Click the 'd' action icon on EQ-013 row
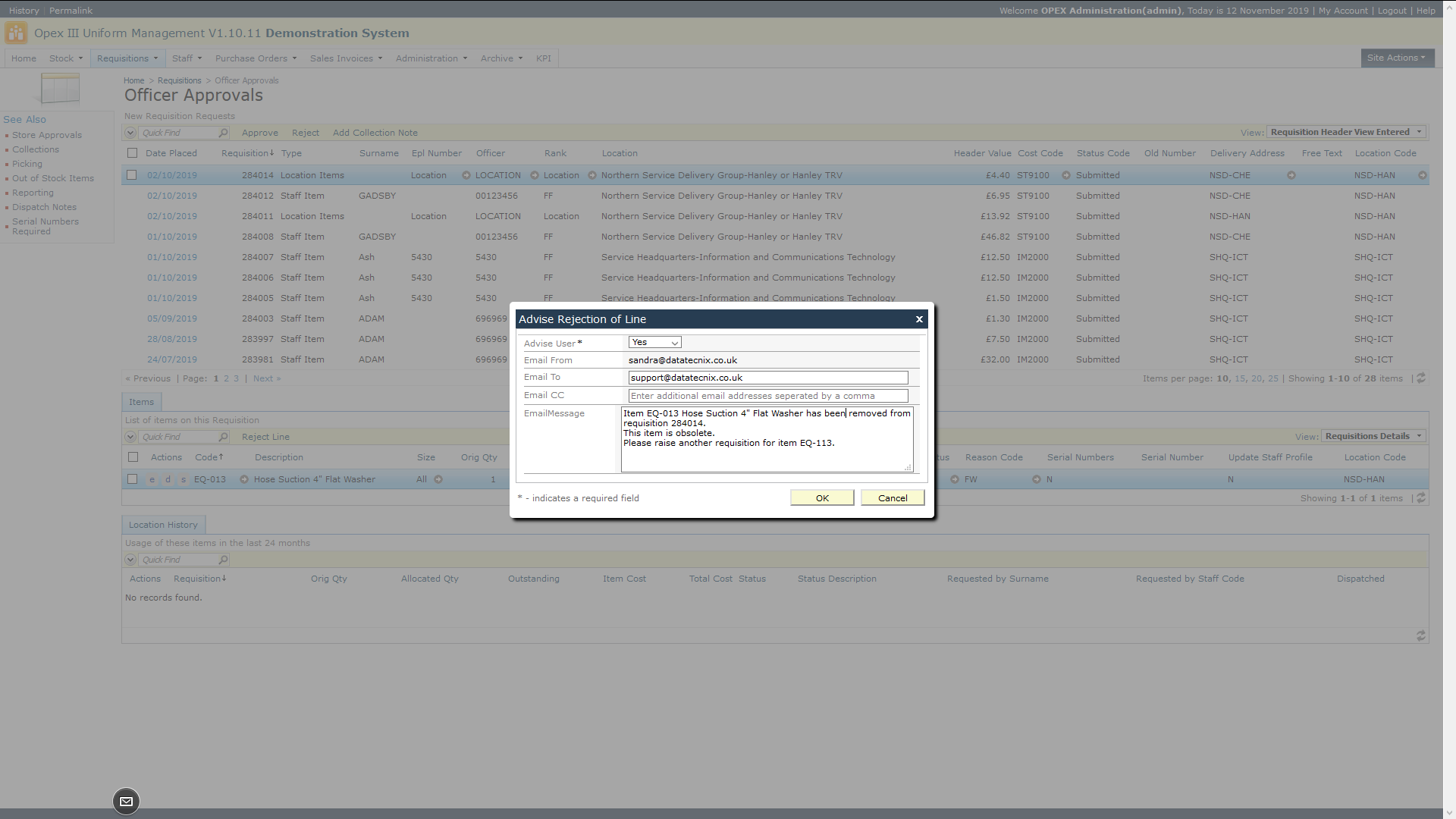 [x=168, y=479]
